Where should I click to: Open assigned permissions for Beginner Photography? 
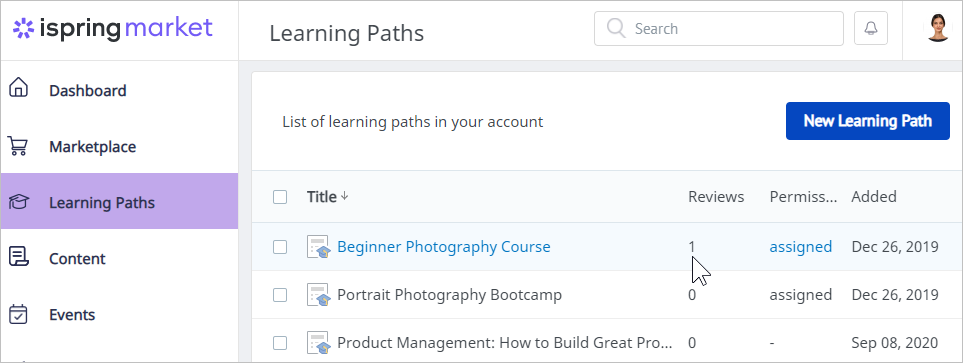coord(801,247)
